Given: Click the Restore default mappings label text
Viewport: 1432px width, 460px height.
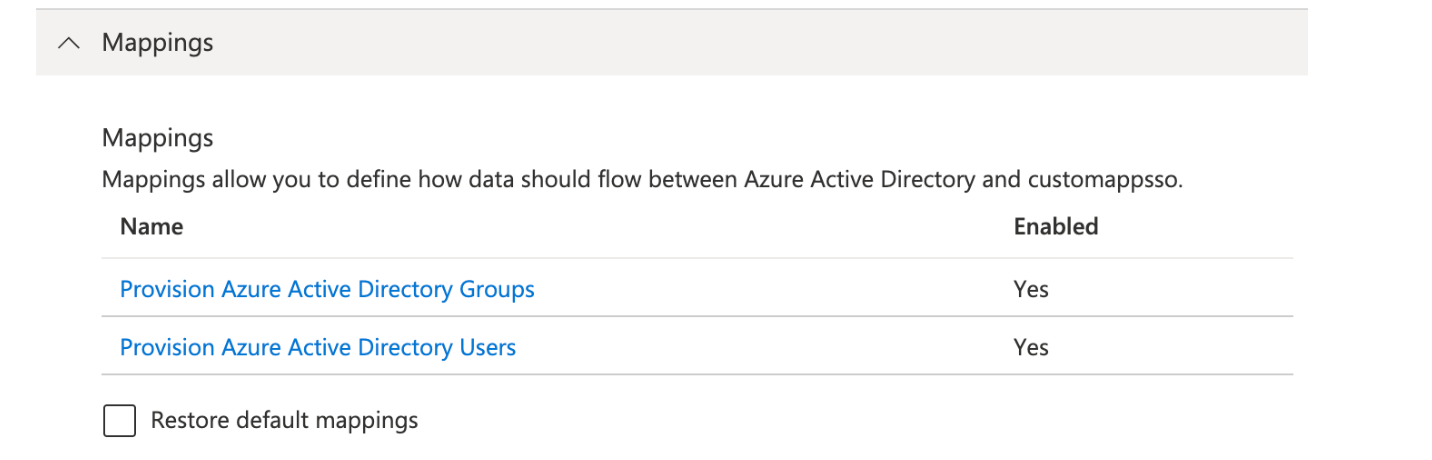Looking at the screenshot, I should [284, 420].
